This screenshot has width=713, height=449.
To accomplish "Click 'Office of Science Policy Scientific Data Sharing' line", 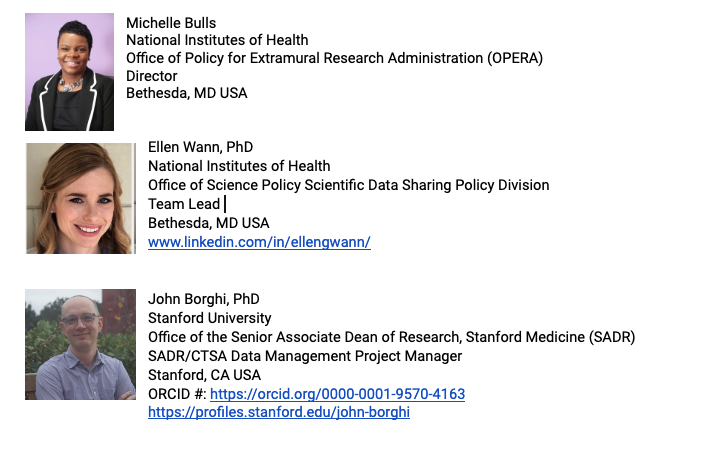I will click(349, 185).
